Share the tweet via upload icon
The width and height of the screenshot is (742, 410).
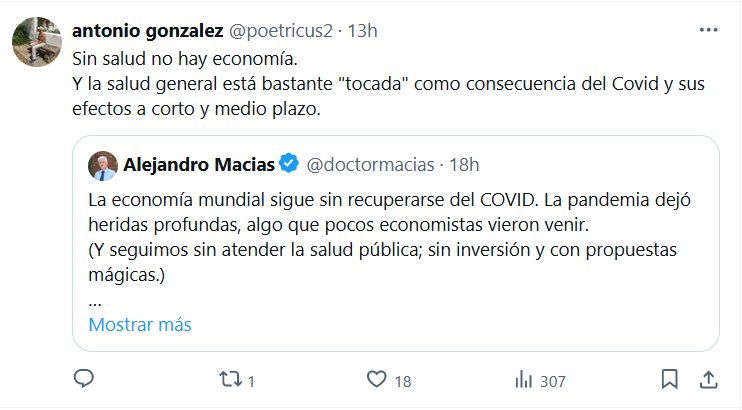click(707, 380)
